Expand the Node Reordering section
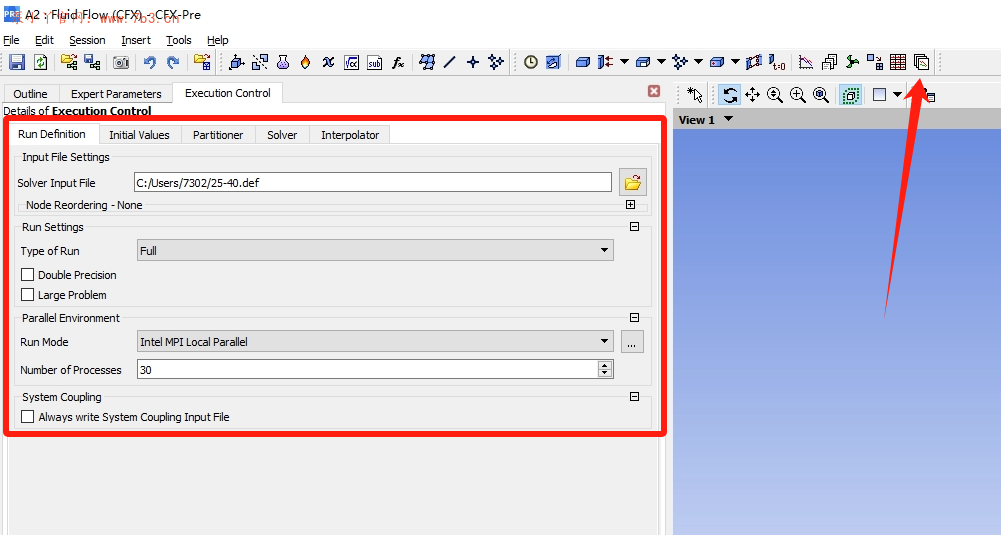This screenshot has width=1001, height=535. click(x=630, y=205)
